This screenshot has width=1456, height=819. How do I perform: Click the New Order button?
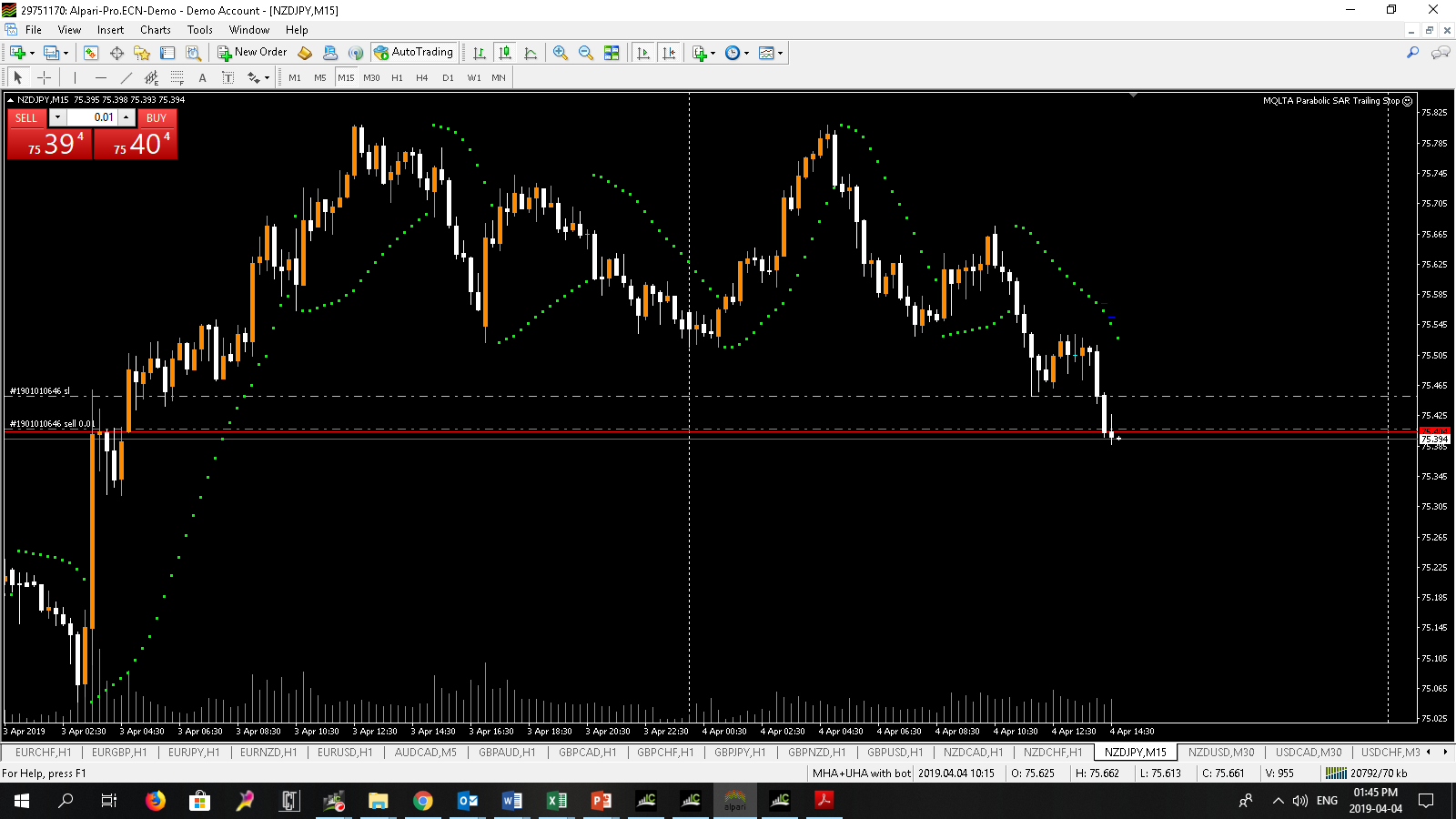coord(252,53)
